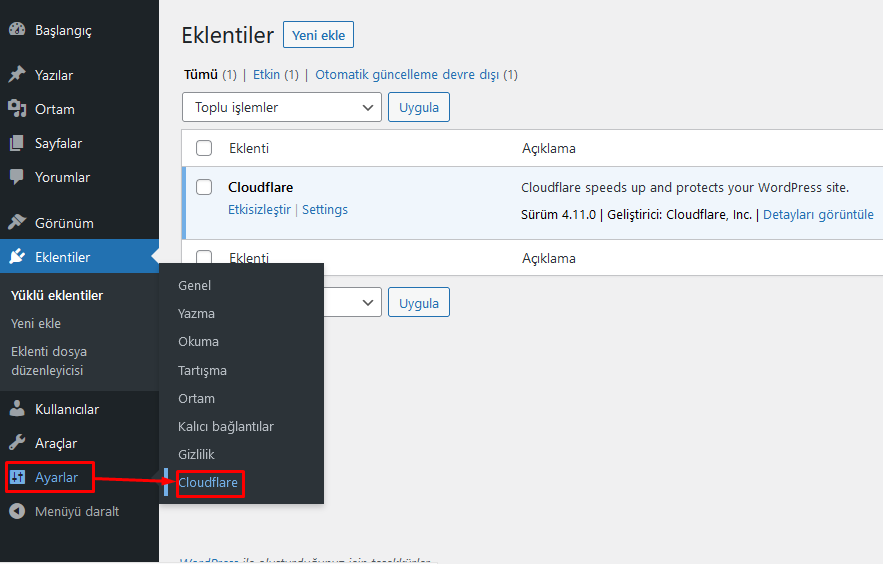Select Kalıcı bağlantılar in the flyout menu
Viewport: 883px width, 564px height.
coord(226,427)
